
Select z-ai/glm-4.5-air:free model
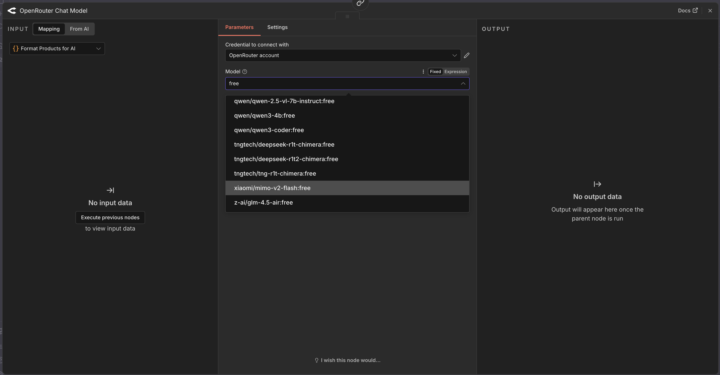[x=347, y=202]
